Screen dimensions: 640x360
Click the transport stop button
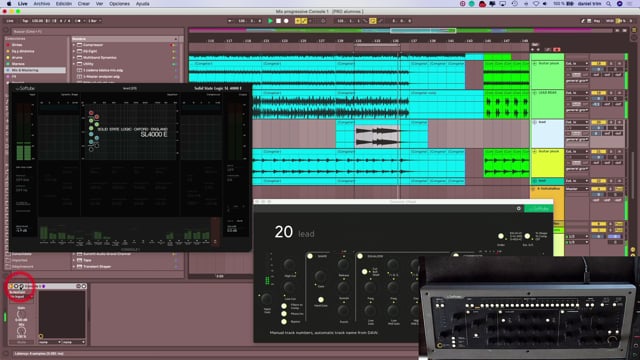pyautogui.click(x=278, y=21)
